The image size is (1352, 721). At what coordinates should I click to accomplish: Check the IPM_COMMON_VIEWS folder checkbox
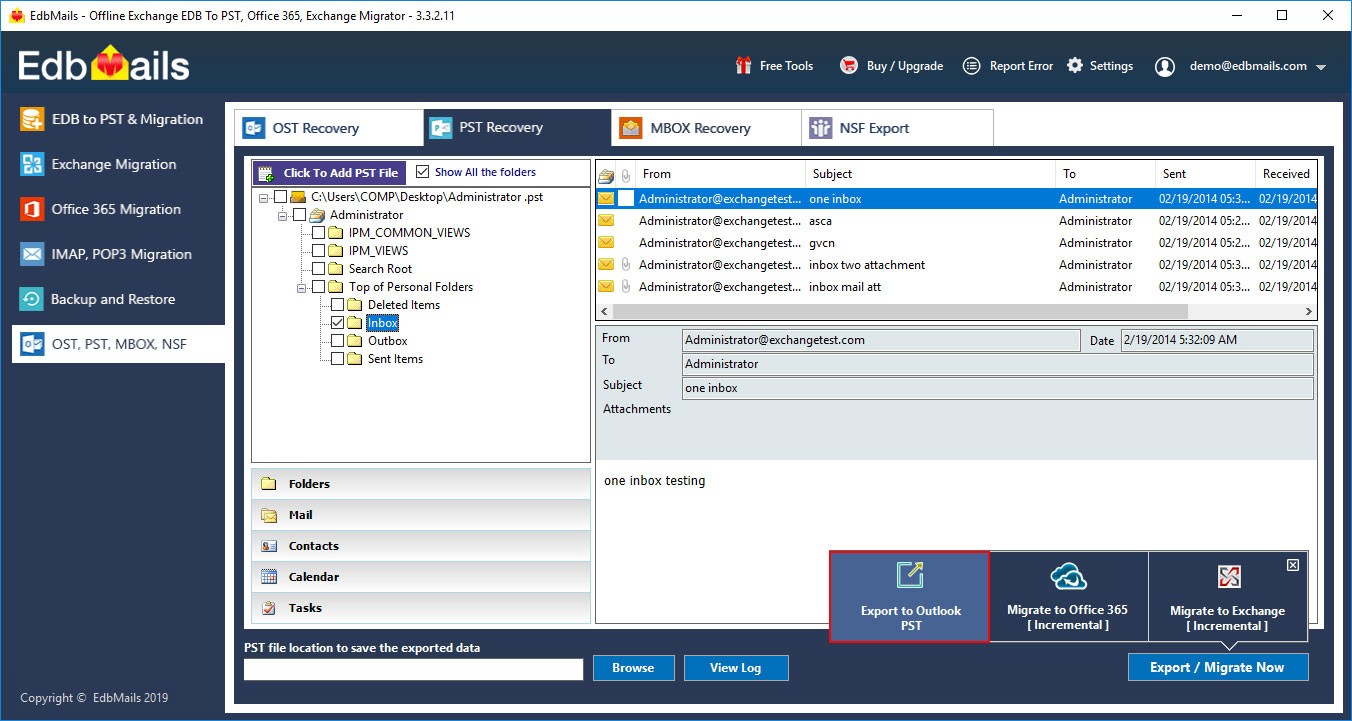point(318,233)
